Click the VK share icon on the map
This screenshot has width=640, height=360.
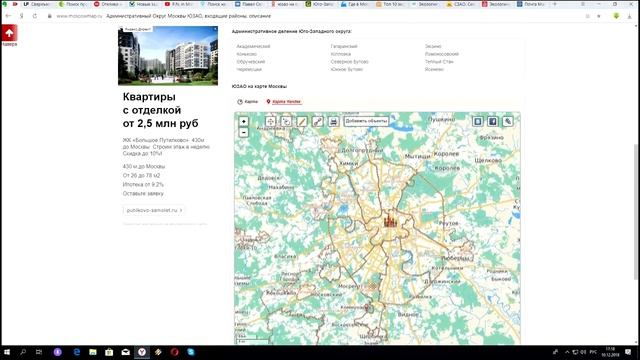pyautogui.click(x=478, y=121)
